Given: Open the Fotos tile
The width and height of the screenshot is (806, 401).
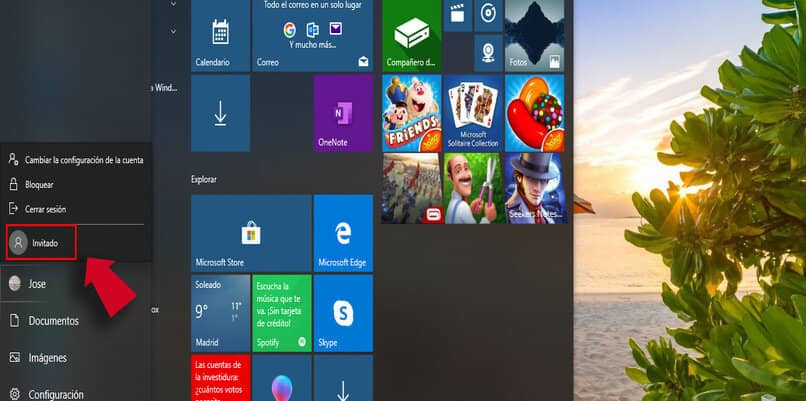Looking at the screenshot, I should [x=534, y=33].
